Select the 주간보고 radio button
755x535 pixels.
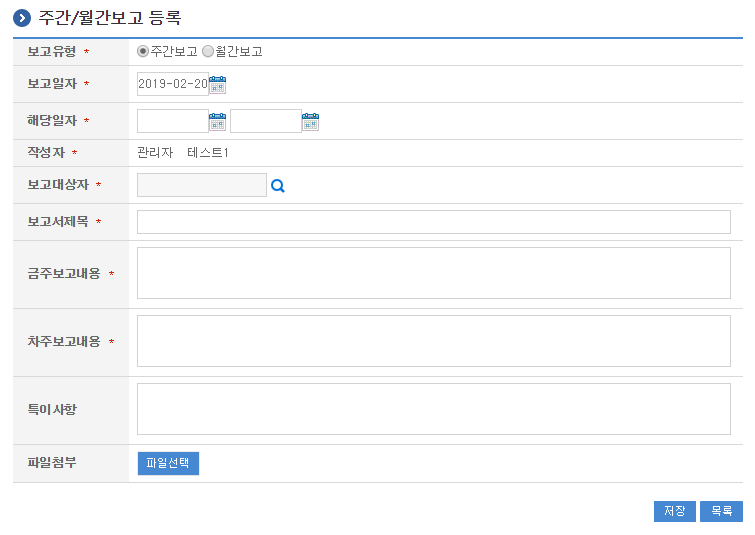[143, 51]
